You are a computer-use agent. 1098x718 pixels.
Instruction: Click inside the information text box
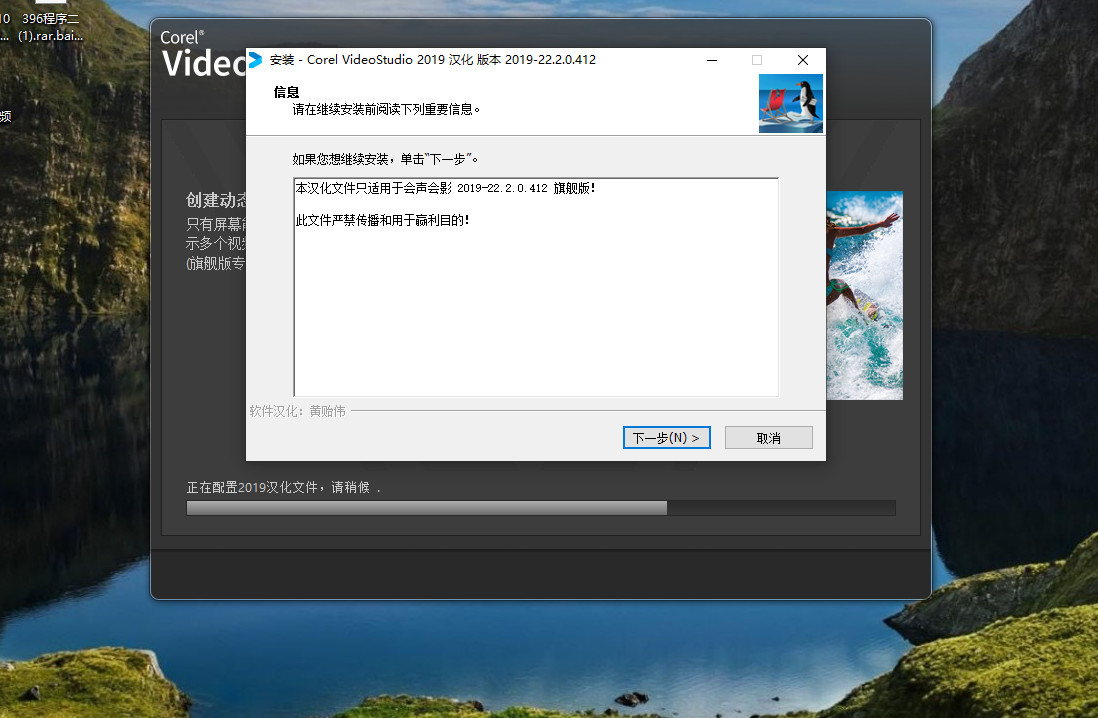tap(536, 287)
